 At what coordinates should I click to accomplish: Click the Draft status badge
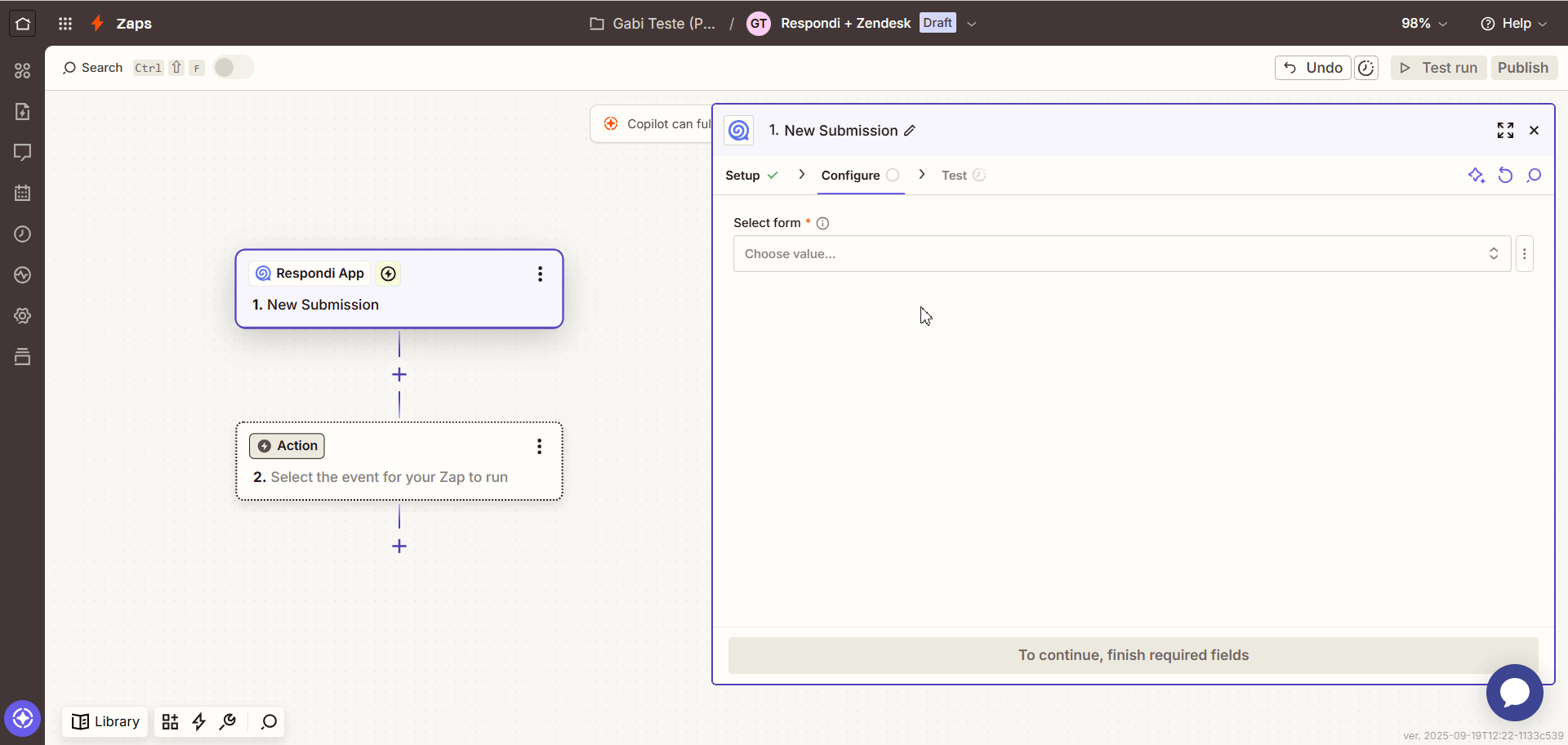[x=938, y=23]
